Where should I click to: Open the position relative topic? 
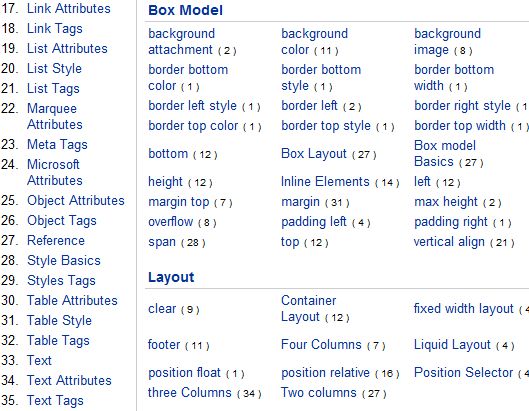[326, 373]
